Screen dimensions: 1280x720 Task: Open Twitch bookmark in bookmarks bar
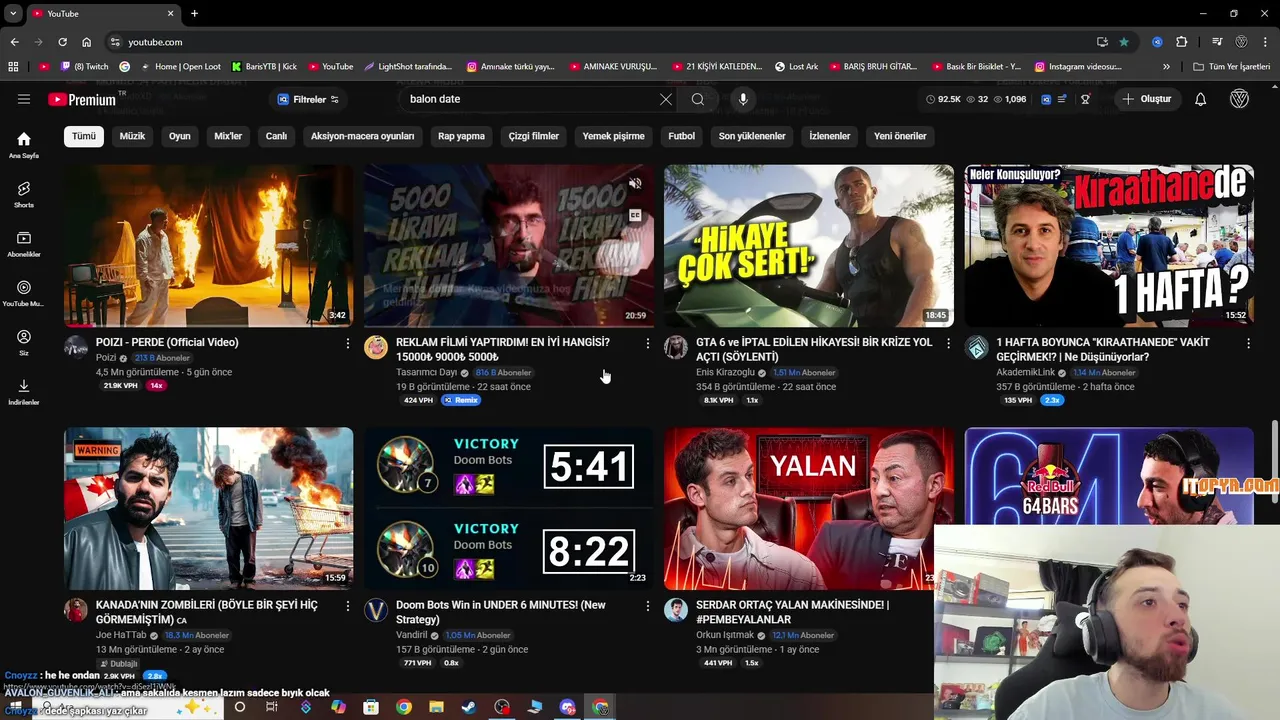(x=85, y=67)
